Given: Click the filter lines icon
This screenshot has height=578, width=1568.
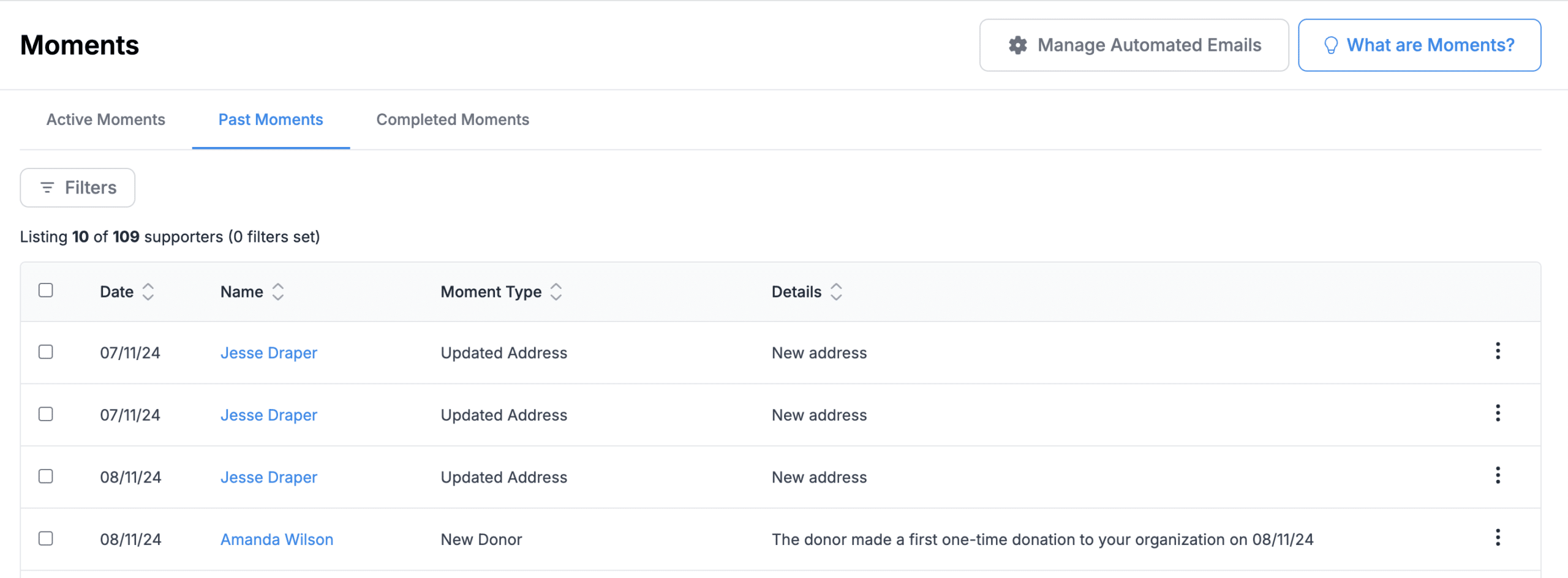Looking at the screenshot, I should click(x=47, y=187).
